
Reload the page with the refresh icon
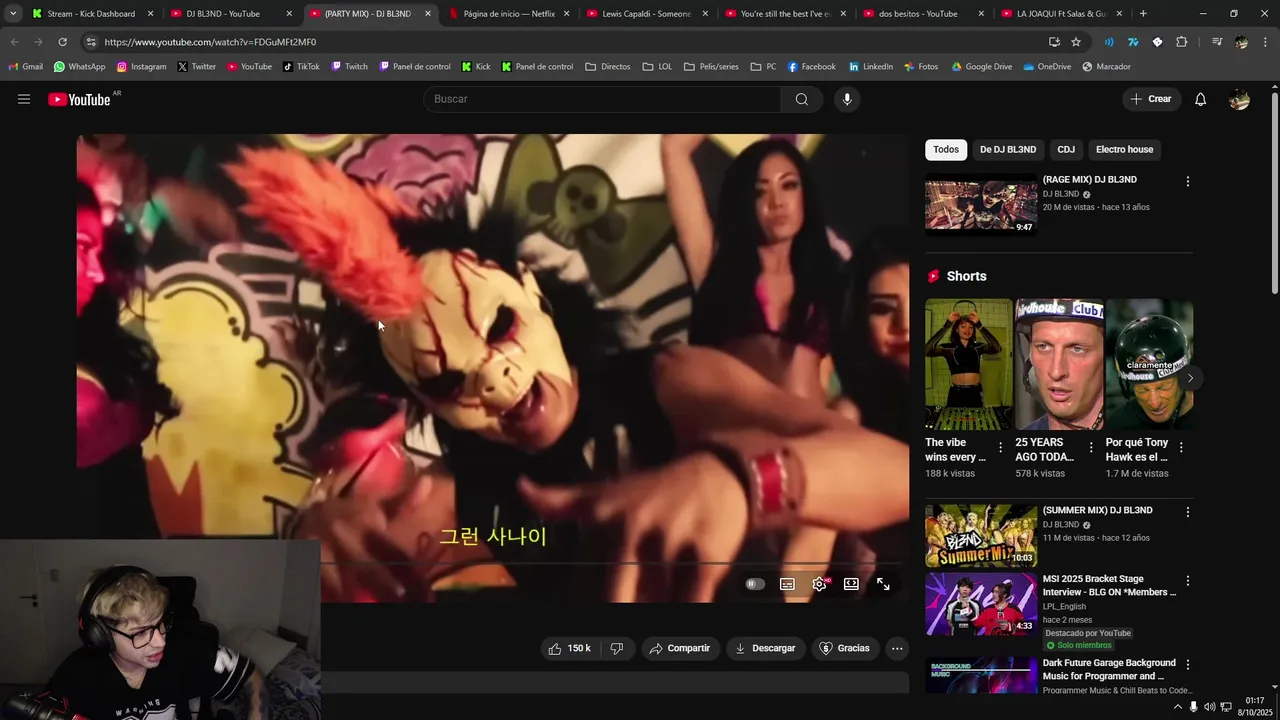(62, 42)
